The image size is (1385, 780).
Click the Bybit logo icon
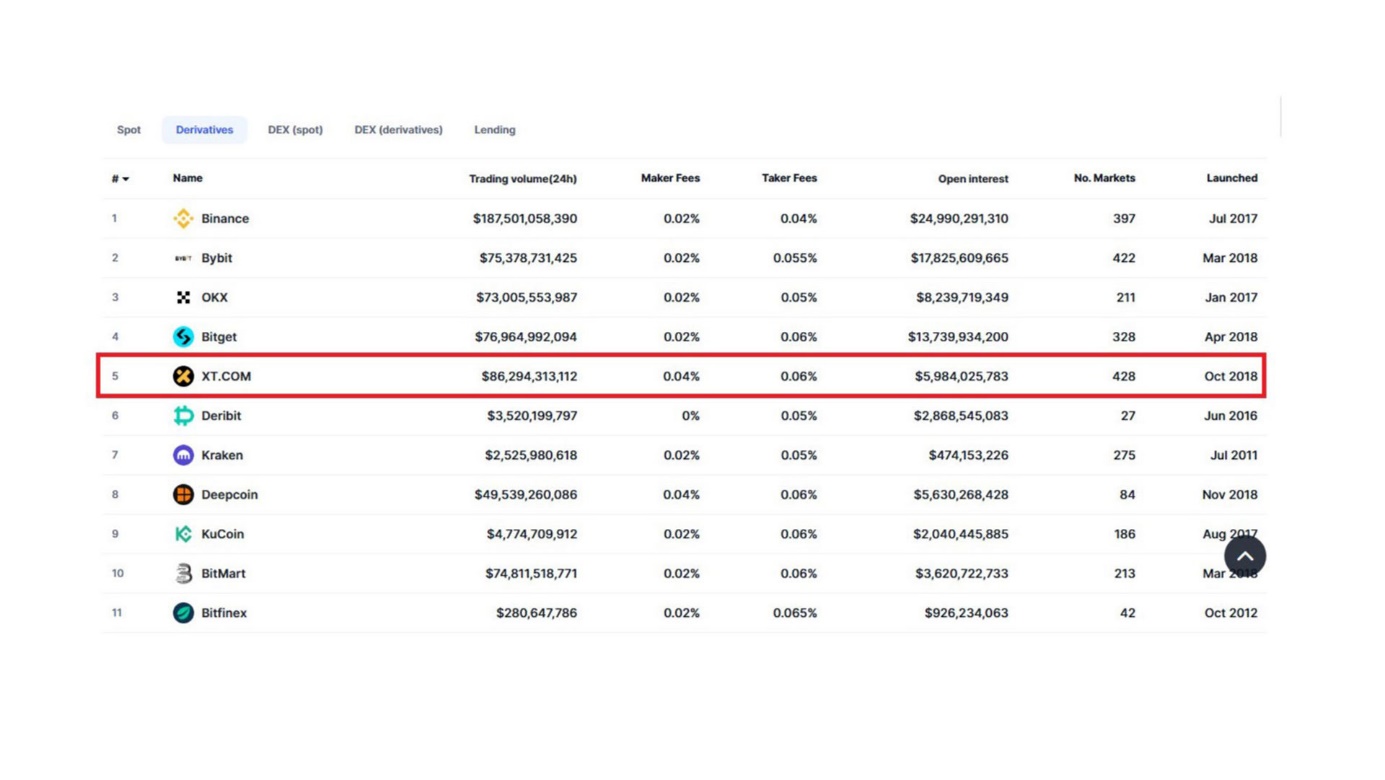(x=183, y=258)
